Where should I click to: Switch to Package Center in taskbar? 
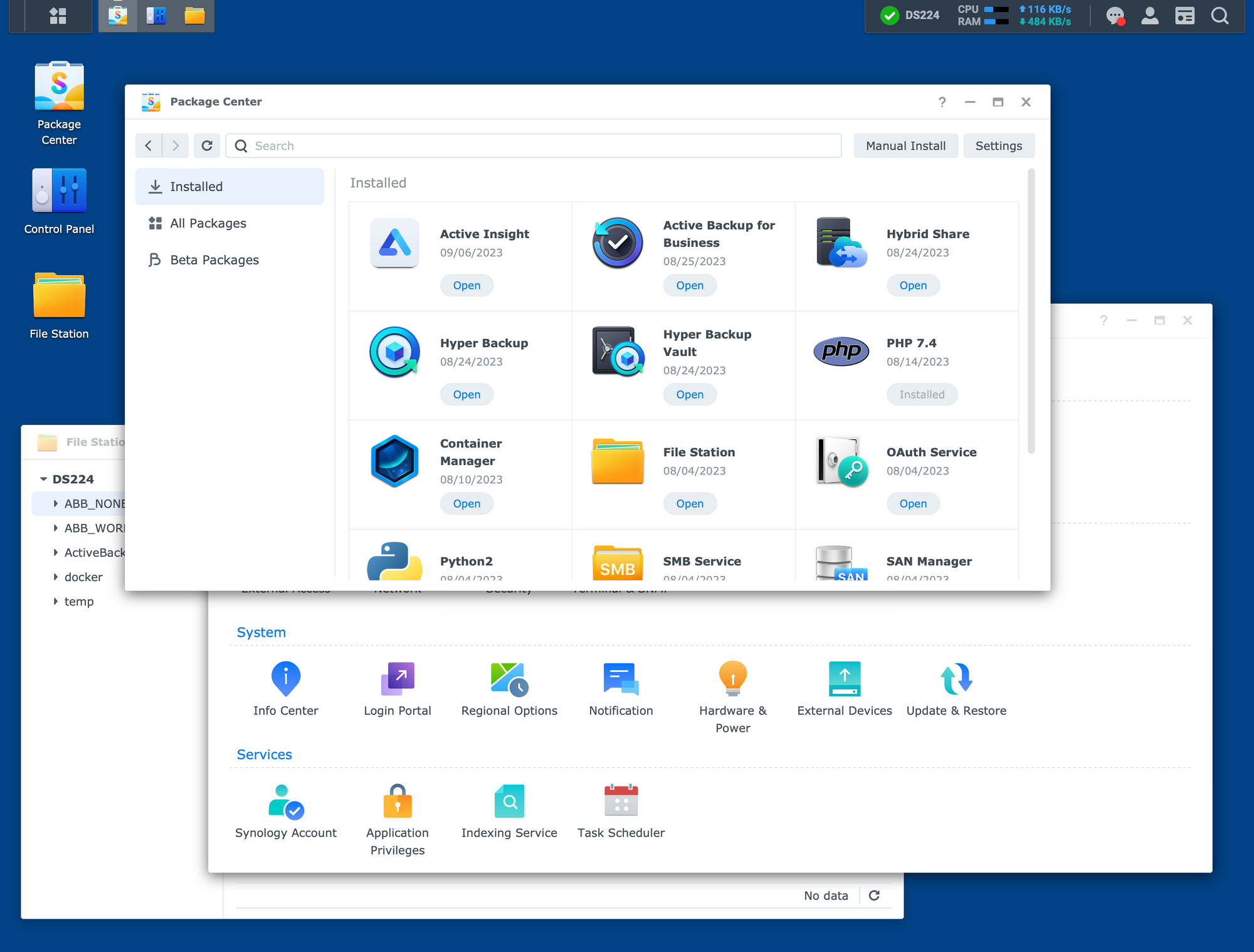118,15
